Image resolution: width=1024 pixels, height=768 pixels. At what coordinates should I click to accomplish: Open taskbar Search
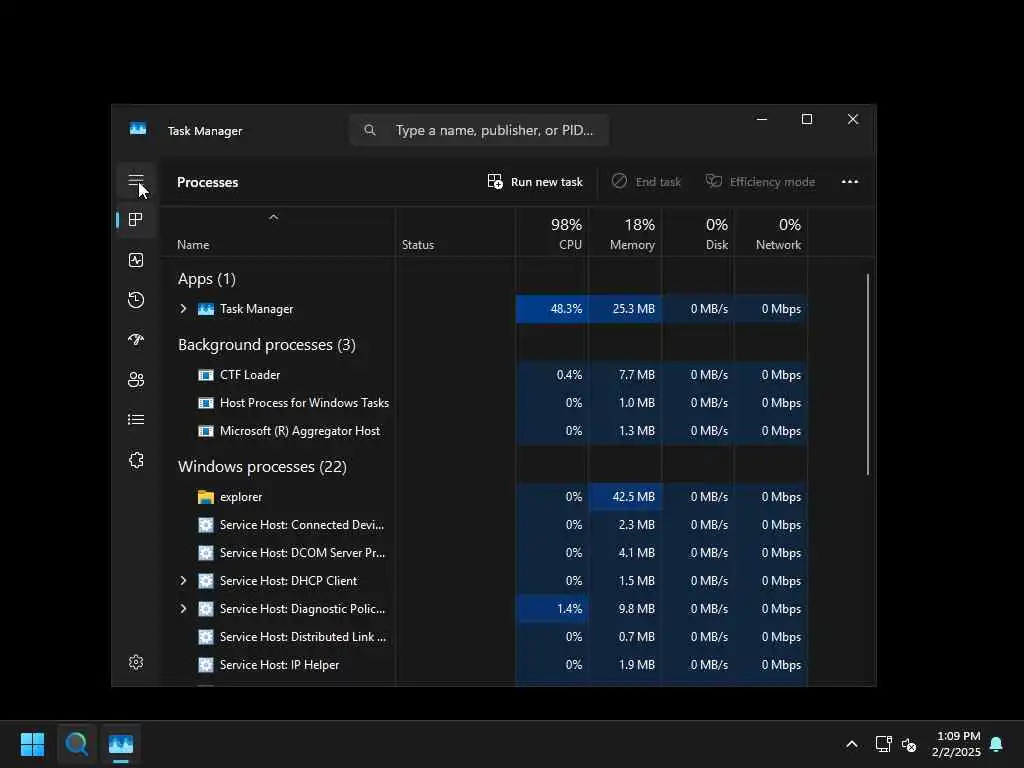76,744
